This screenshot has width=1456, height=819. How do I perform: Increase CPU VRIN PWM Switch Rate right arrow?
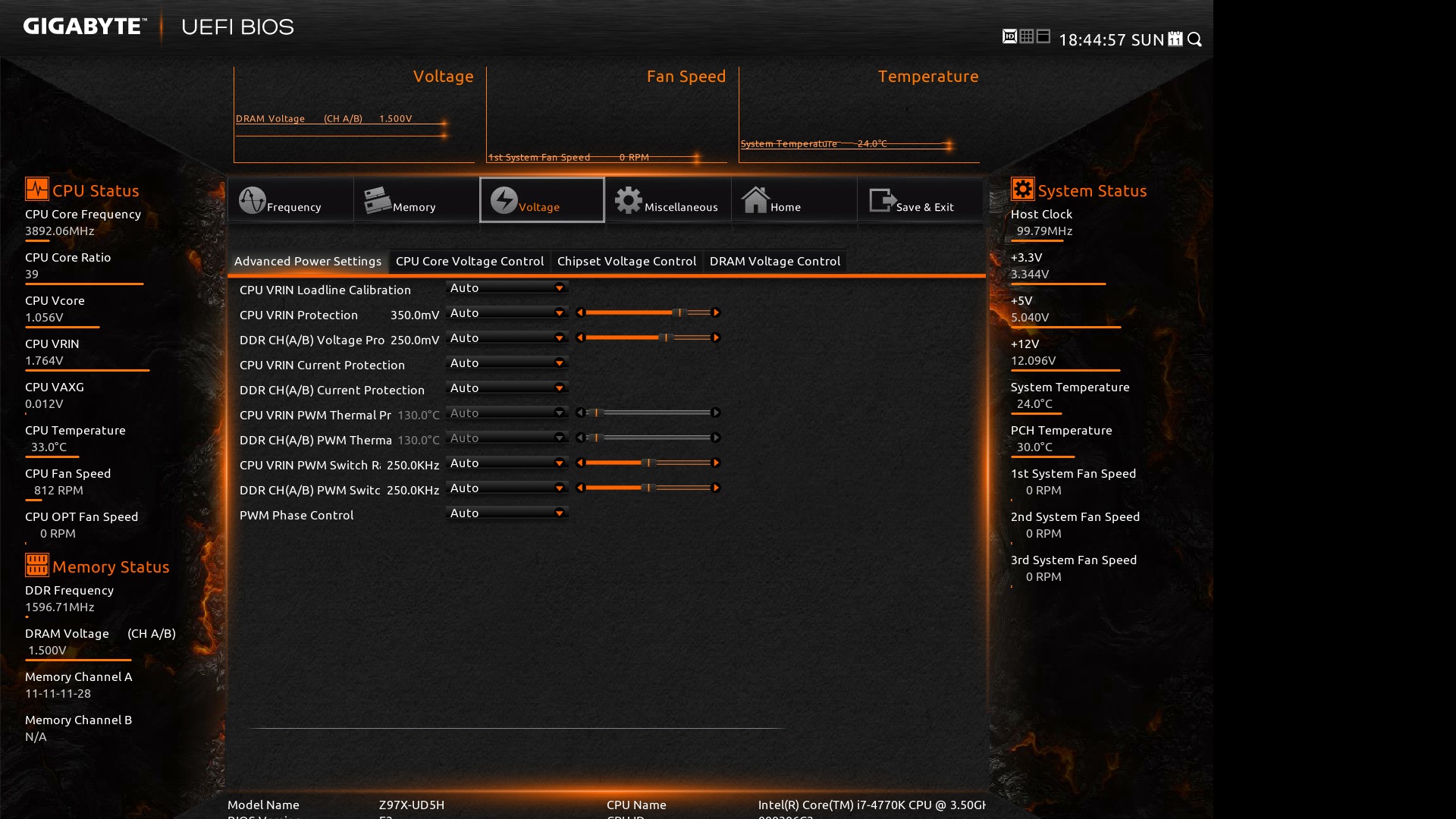point(716,463)
